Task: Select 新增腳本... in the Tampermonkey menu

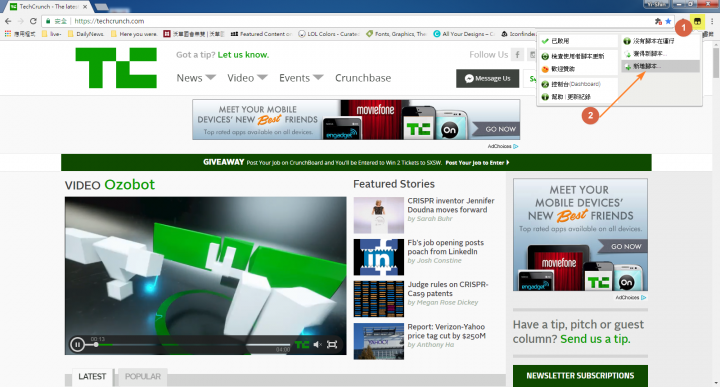Action: coord(660,67)
